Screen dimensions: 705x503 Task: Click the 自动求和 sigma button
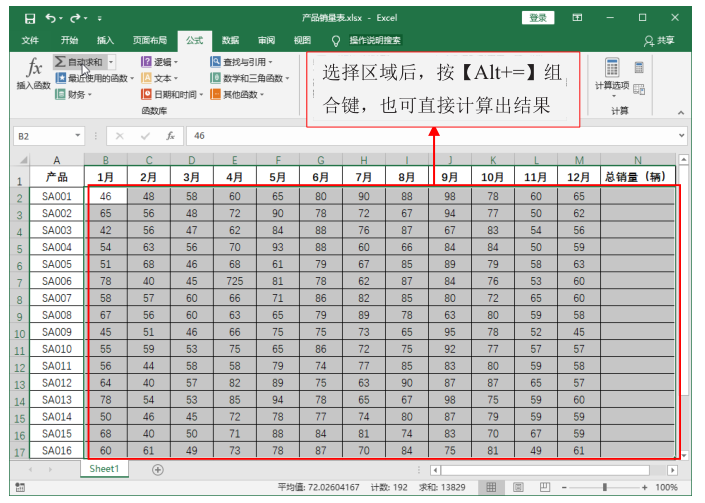(80, 62)
